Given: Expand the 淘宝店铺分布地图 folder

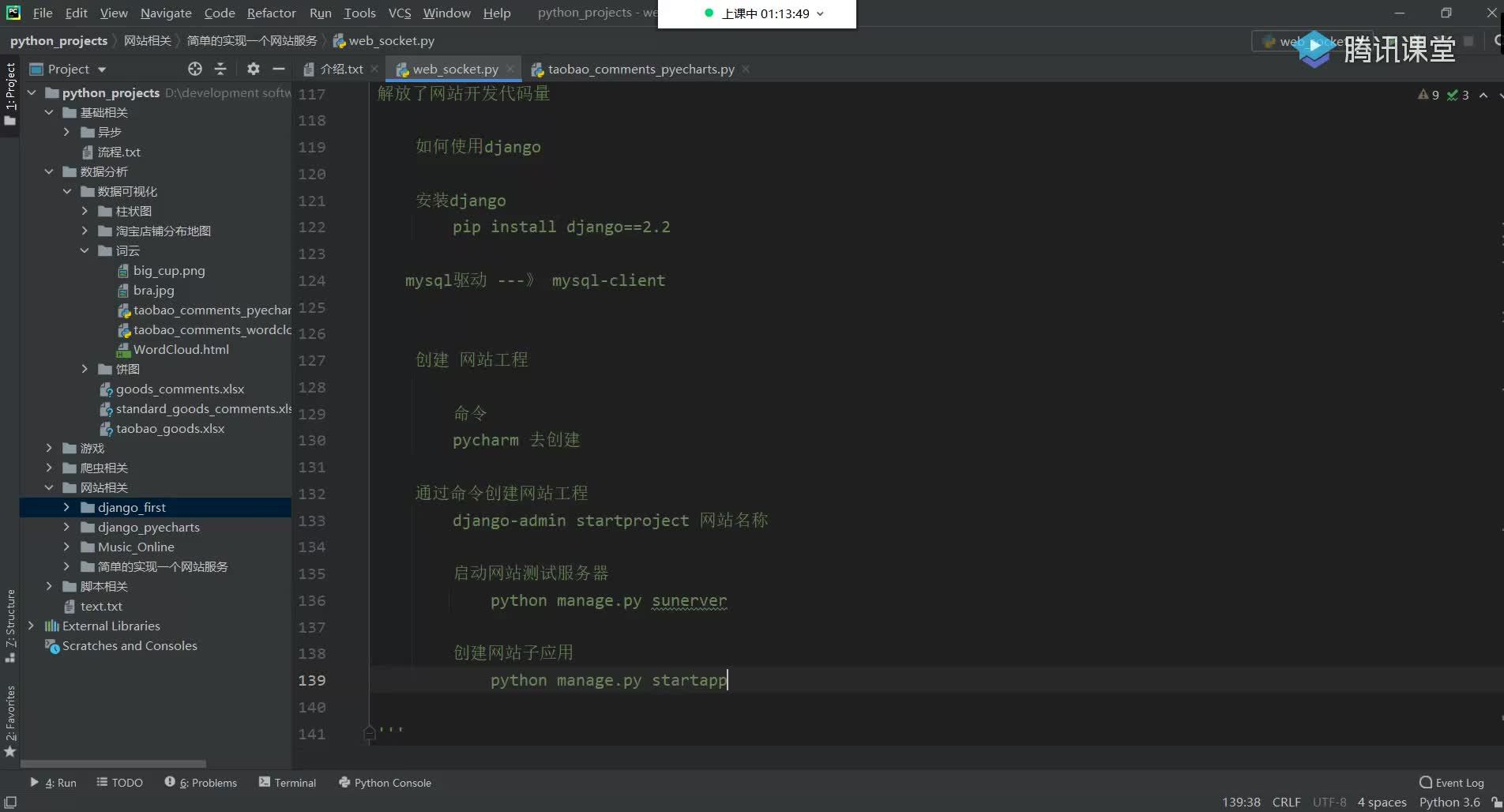Looking at the screenshot, I should (85, 231).
